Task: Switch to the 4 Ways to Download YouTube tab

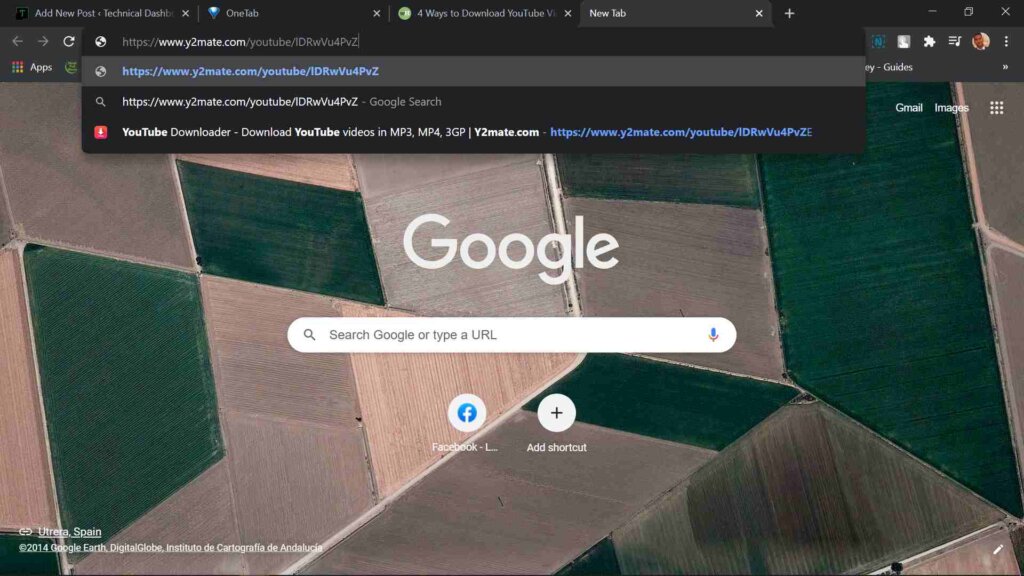Action: [485, 13]
